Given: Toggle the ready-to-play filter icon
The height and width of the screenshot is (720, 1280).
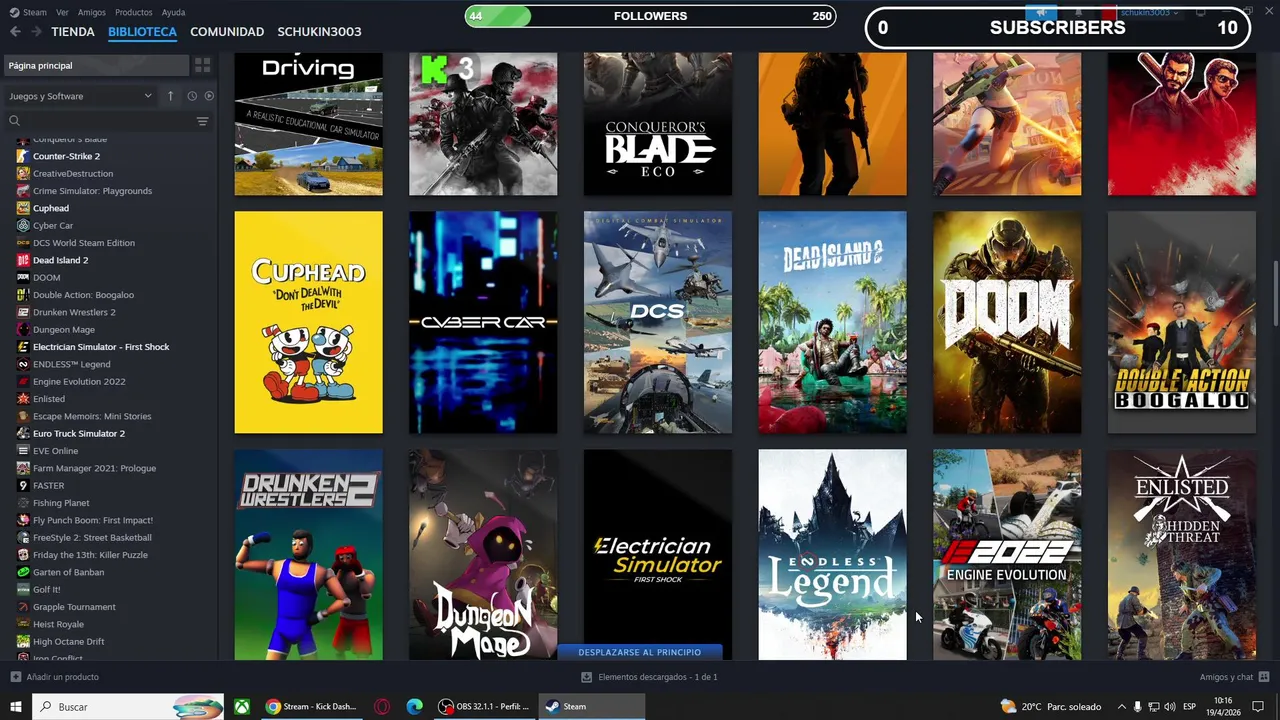Looking at the screenshot, I should (209, 96).
